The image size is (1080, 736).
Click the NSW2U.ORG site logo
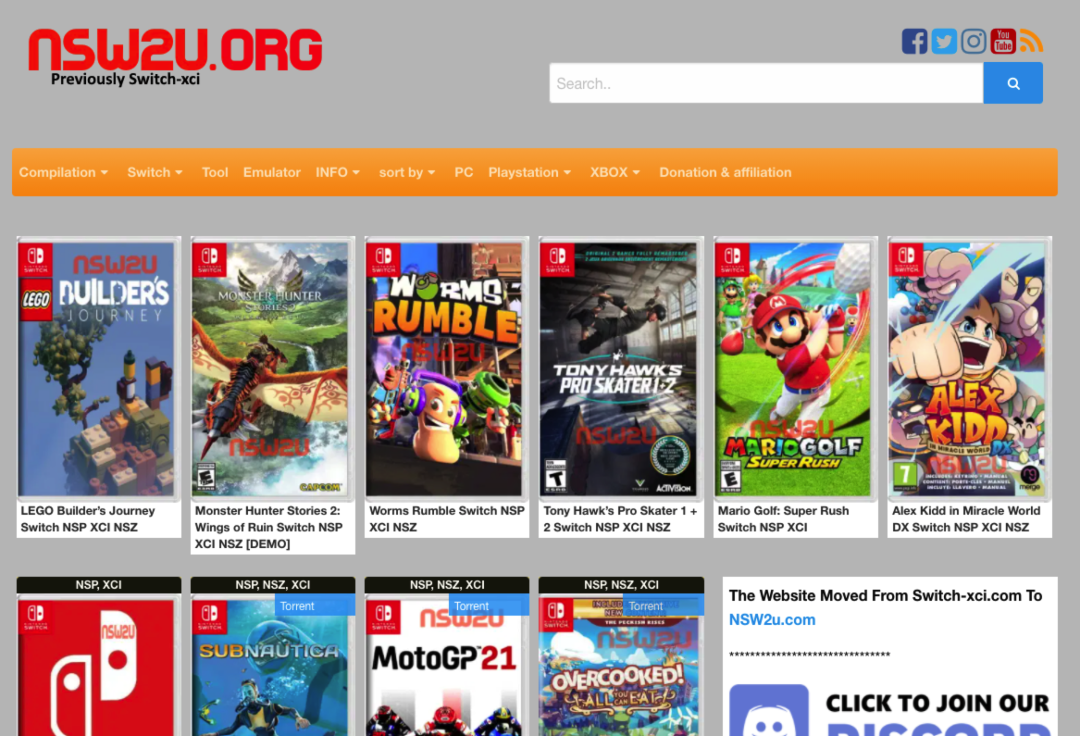point(175,57)
